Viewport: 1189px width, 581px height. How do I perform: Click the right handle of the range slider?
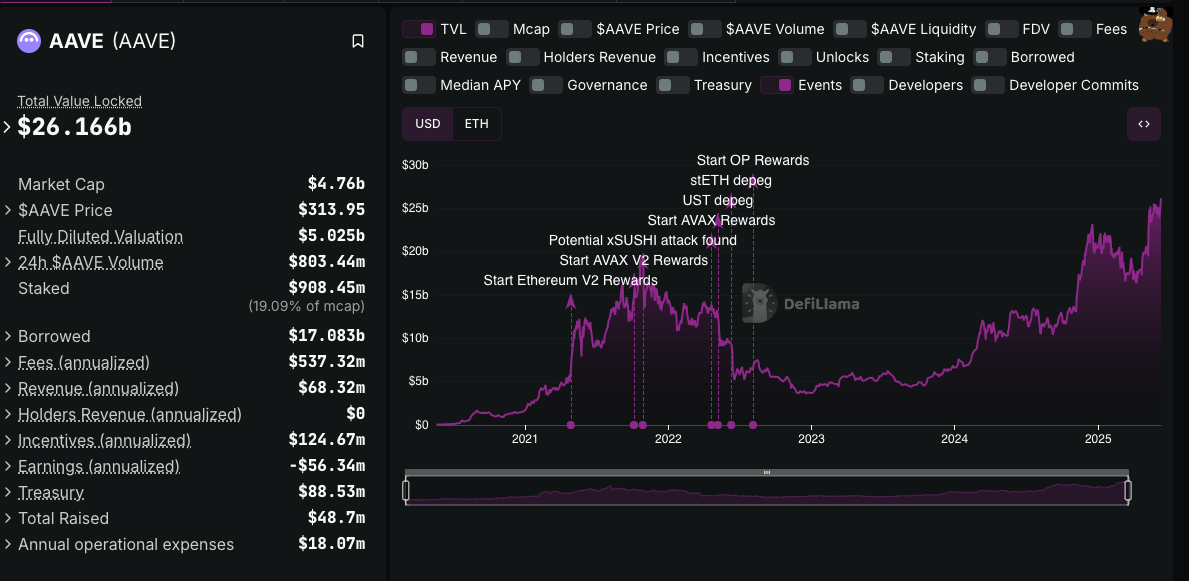(1128, 491)
